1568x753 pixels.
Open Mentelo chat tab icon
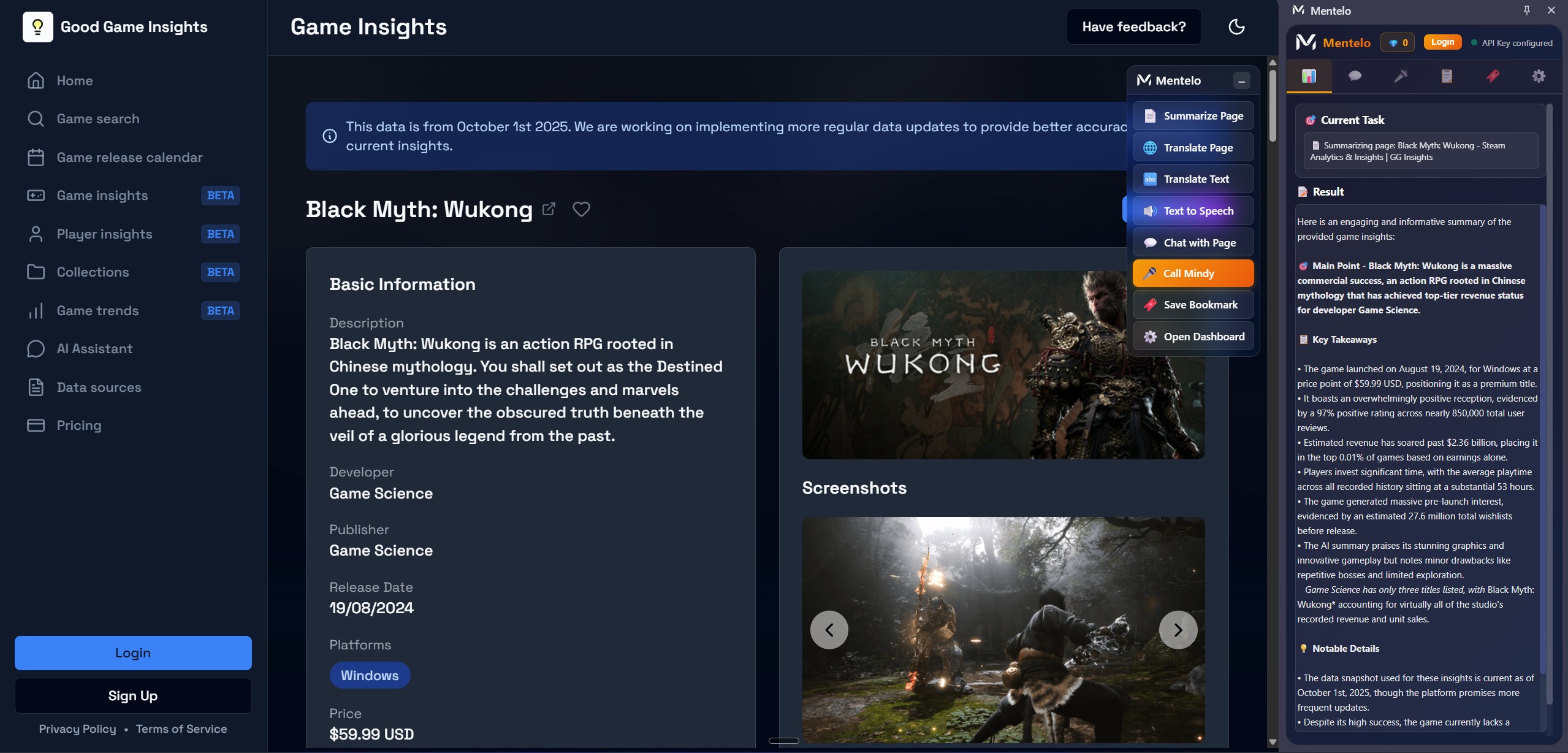point(1355,76)
